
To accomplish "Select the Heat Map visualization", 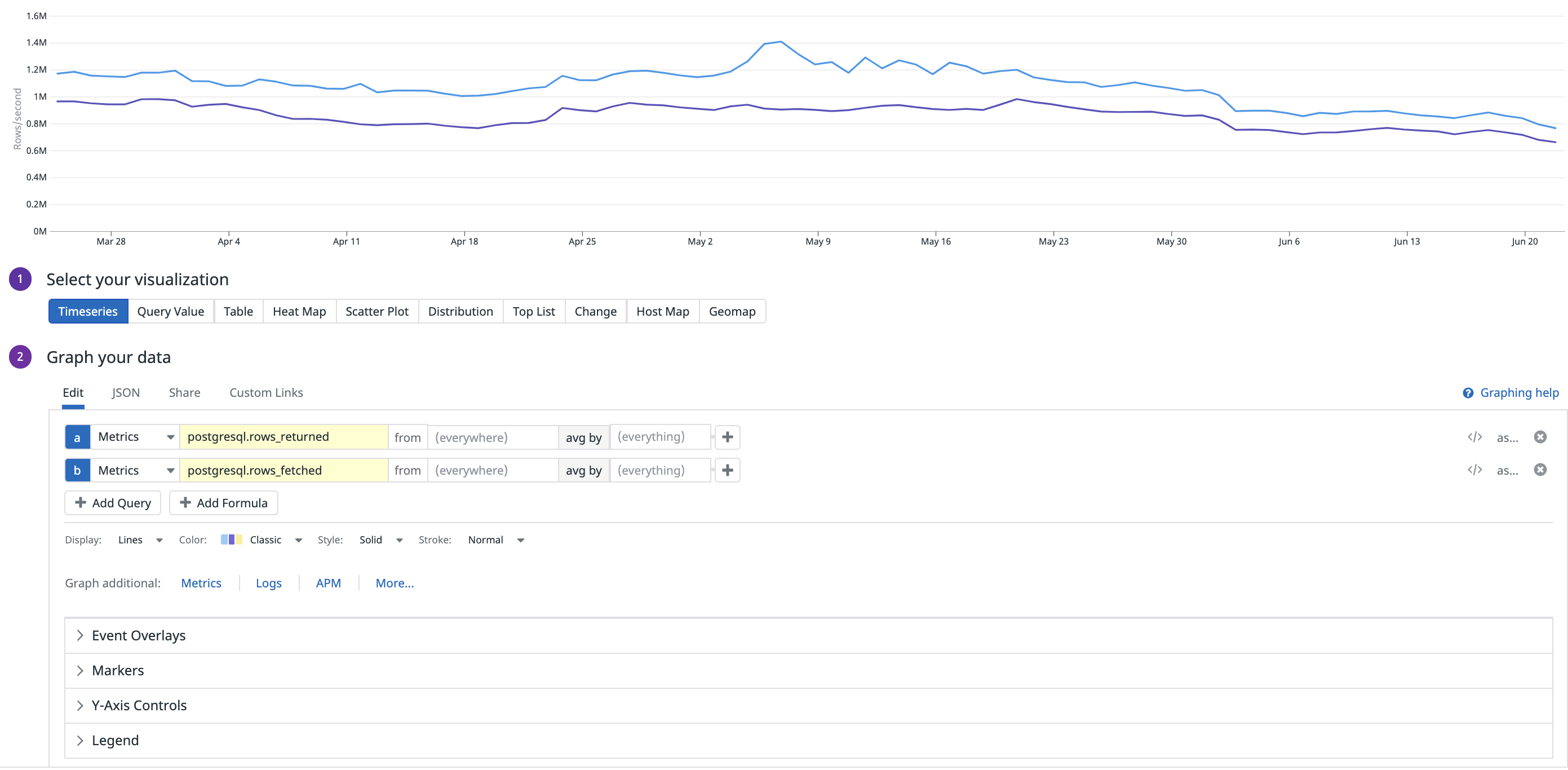I will (299, 312).
